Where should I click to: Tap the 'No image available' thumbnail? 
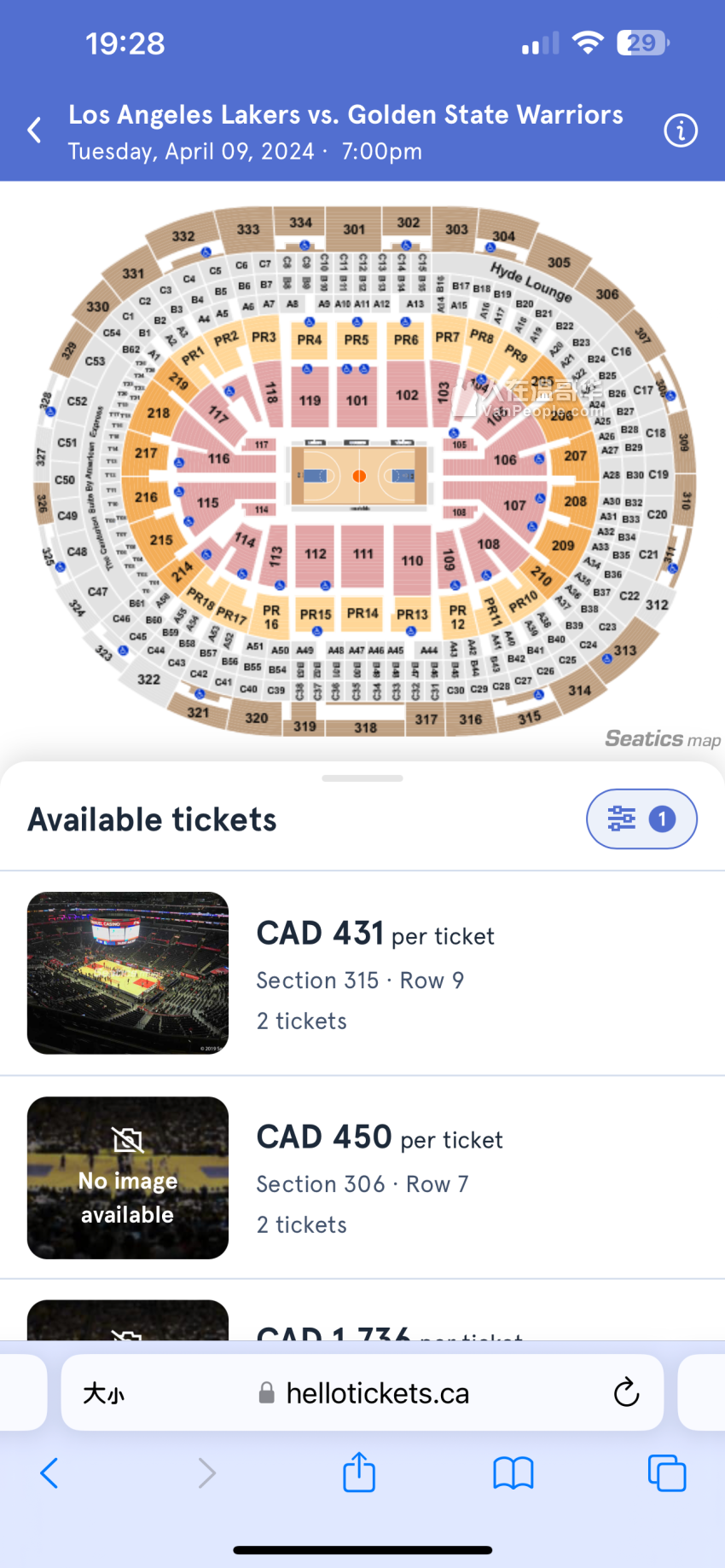pyautogui.click(x=128, y=1177)
